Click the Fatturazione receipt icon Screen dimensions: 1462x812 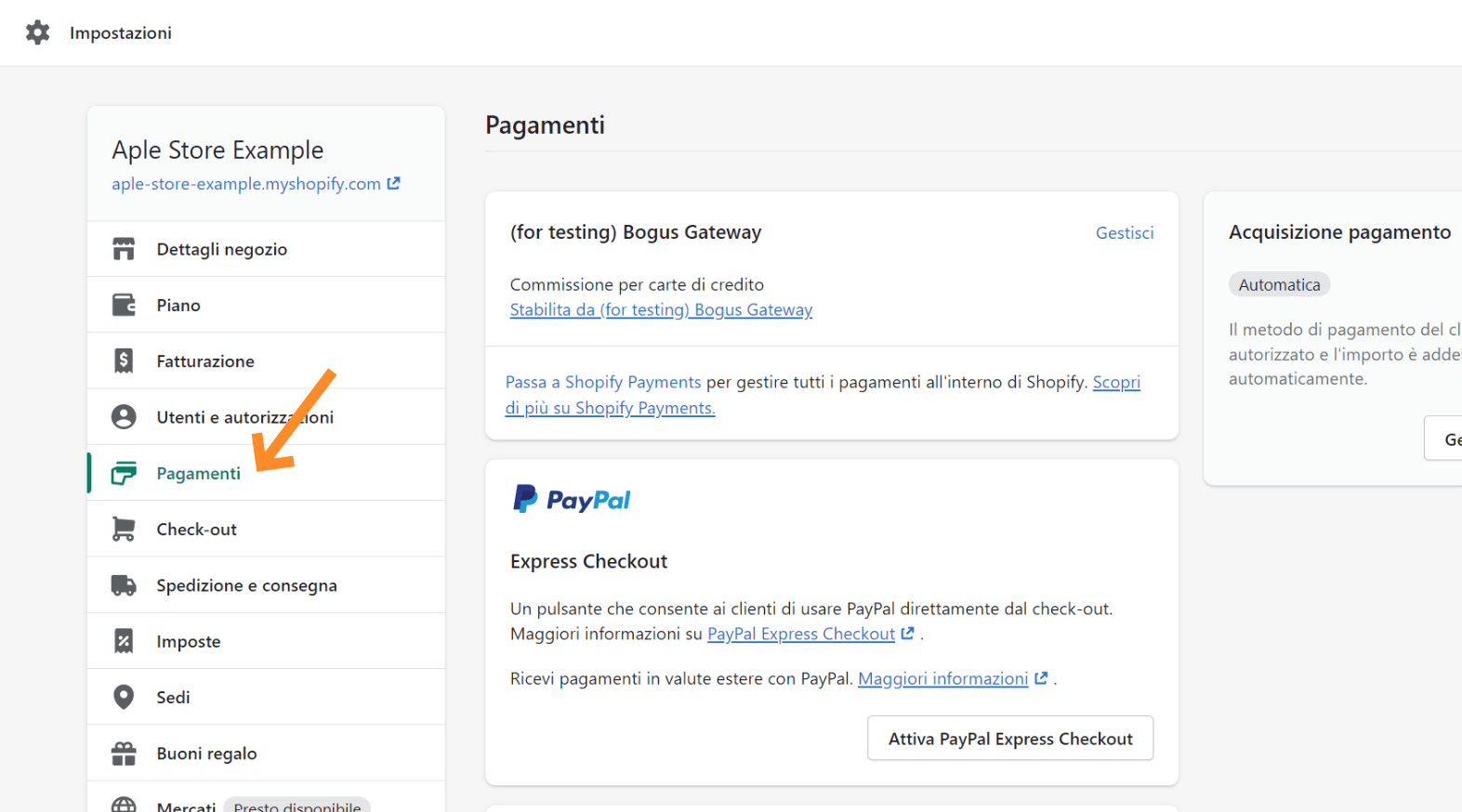(124, 361)
